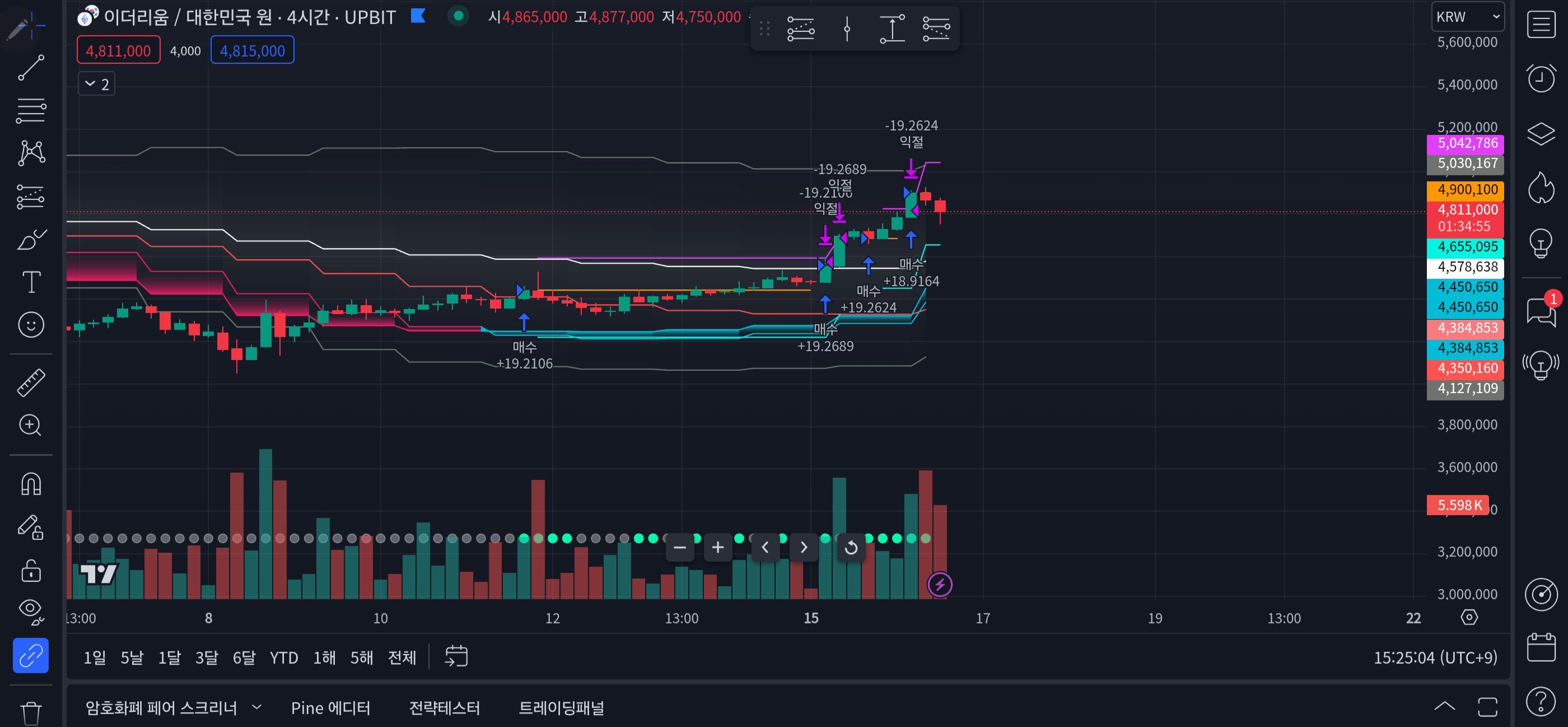Open crypto pair screener dropdown arrow

257,707
